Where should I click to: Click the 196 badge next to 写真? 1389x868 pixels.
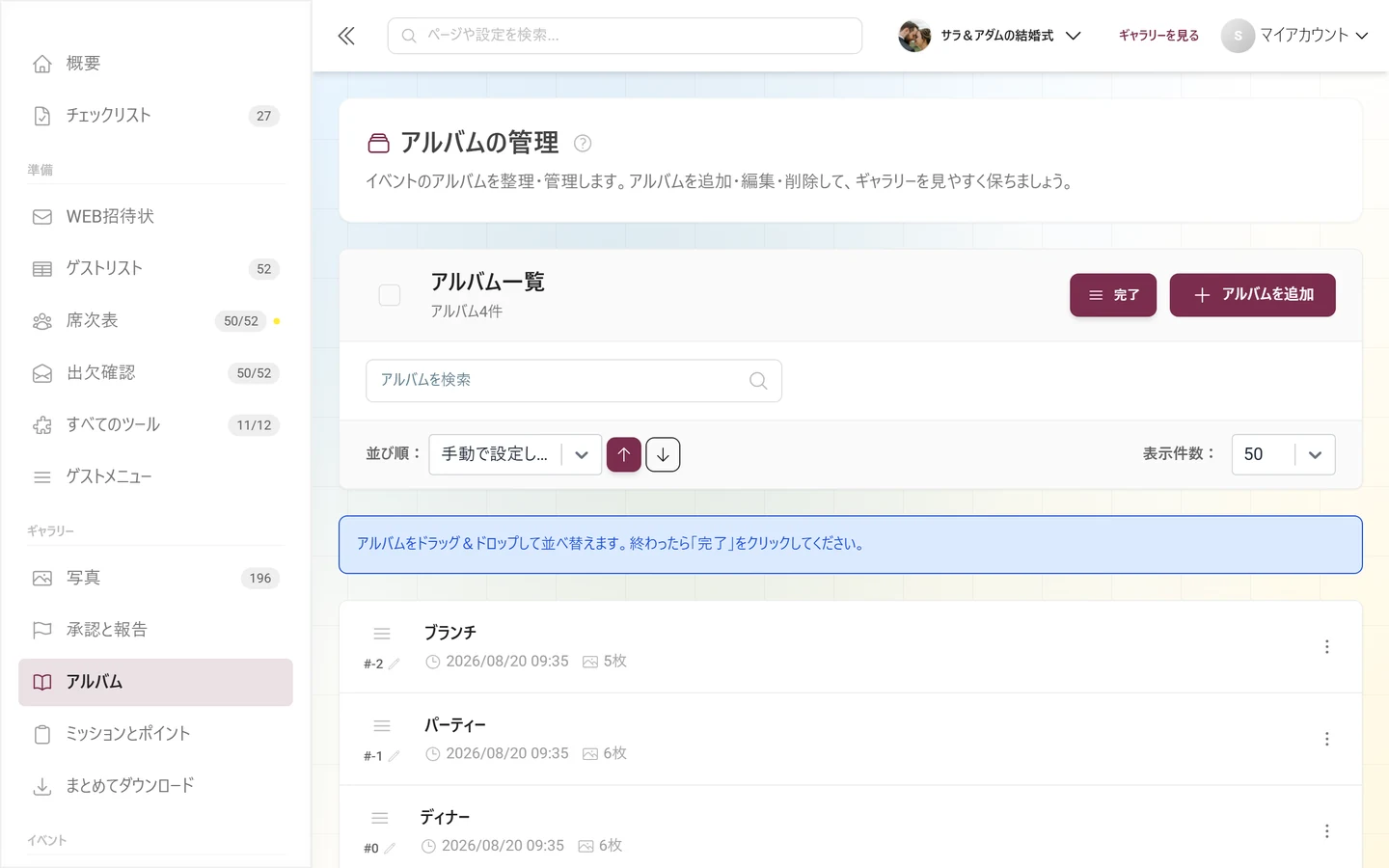pos(260,579)
